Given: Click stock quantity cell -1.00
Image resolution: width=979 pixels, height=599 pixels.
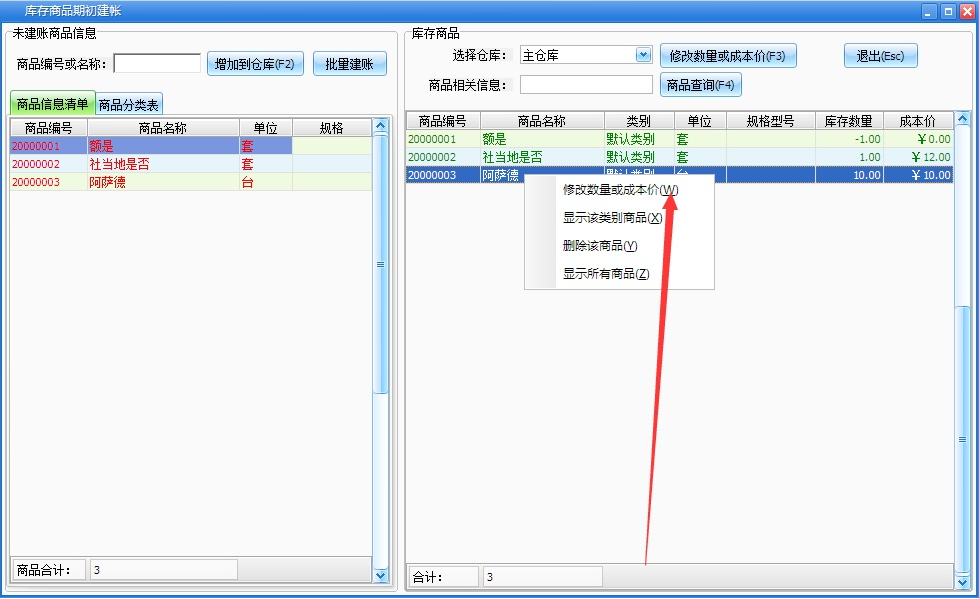Looking at the screenshot, I should [x=850, y=139].
